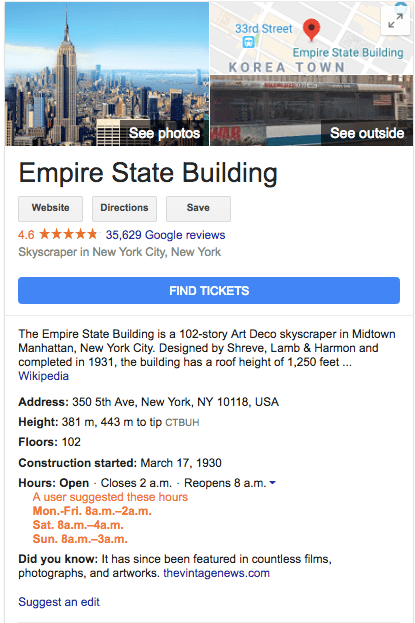Expand the hours dropdown arrow
Screen dimensions: 415x623
[x=272, y=483]
